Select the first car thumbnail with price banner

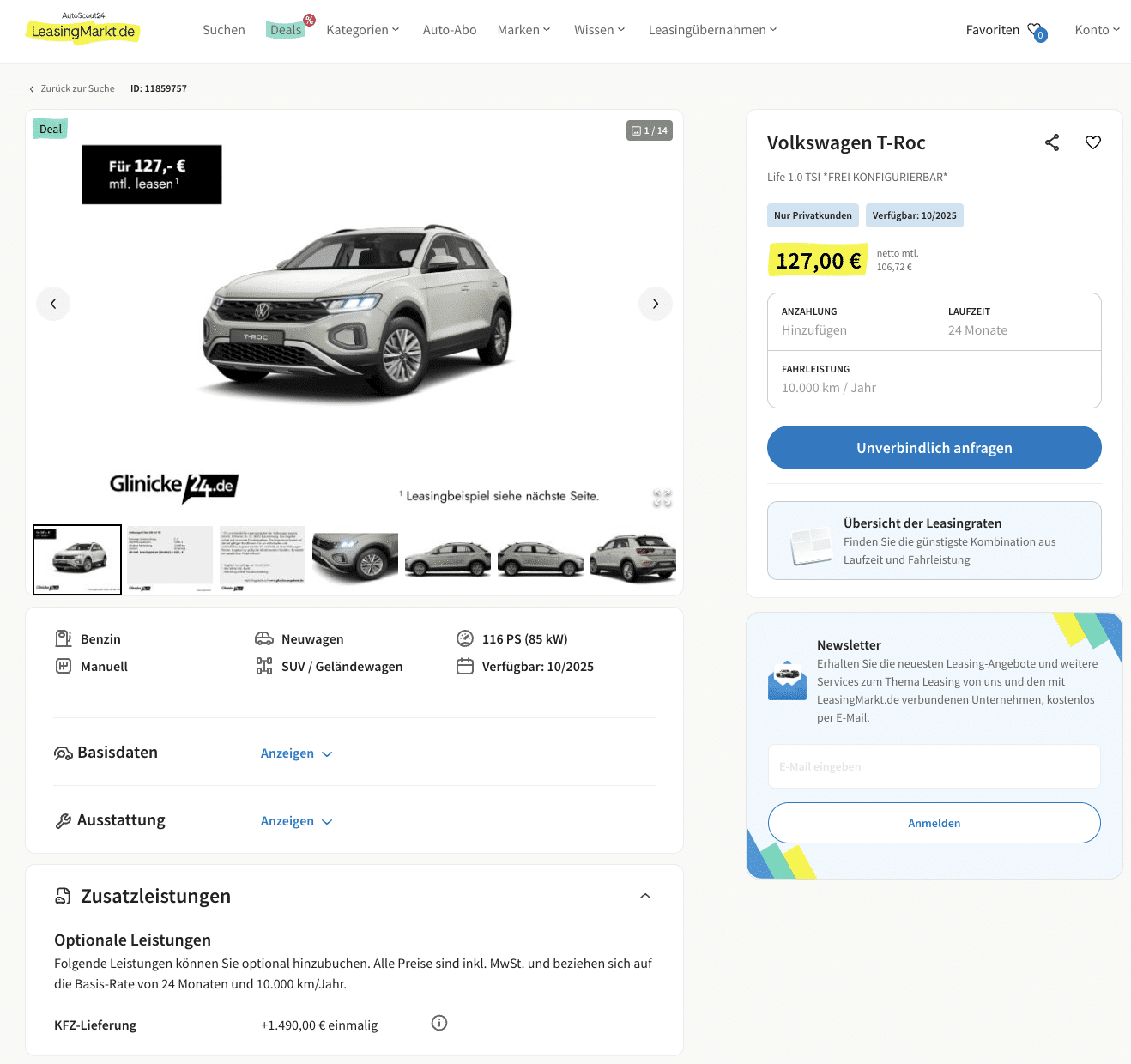click(x=77, y=559)
